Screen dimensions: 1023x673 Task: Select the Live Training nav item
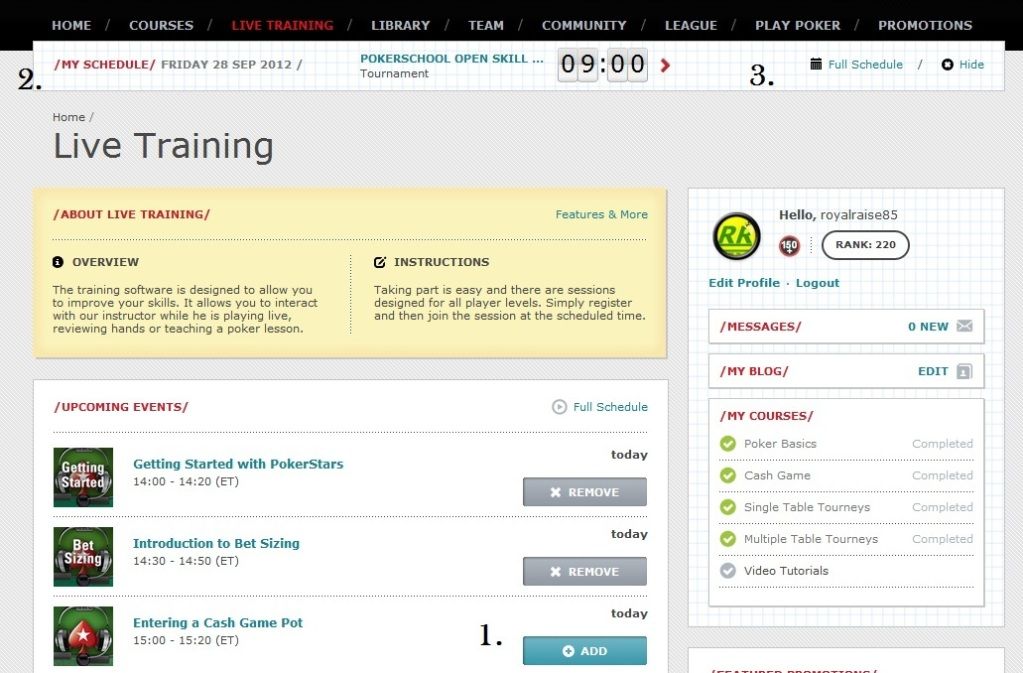pyautogui.click(x=282, y=25)
